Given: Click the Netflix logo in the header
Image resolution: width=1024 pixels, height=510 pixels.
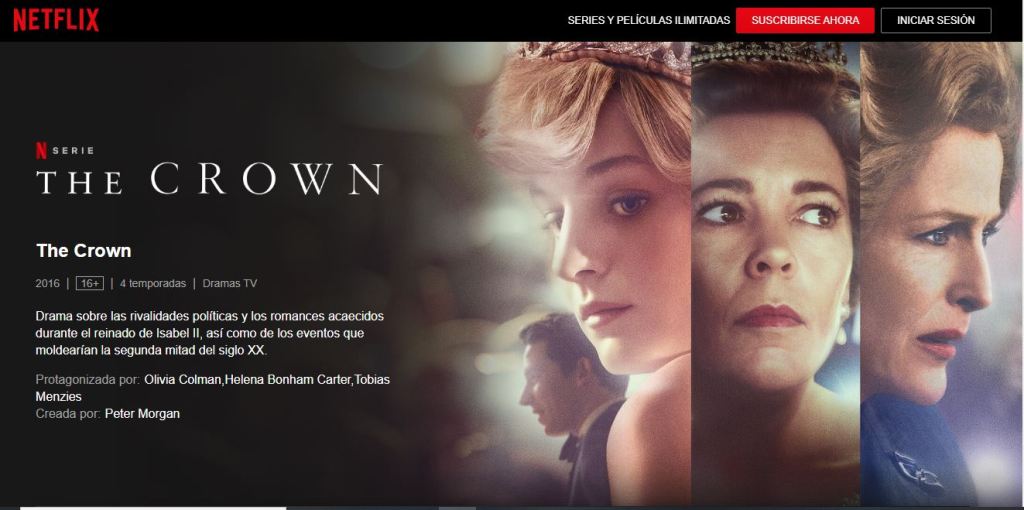Looking at the screenshot, I should tap(56, 20).
